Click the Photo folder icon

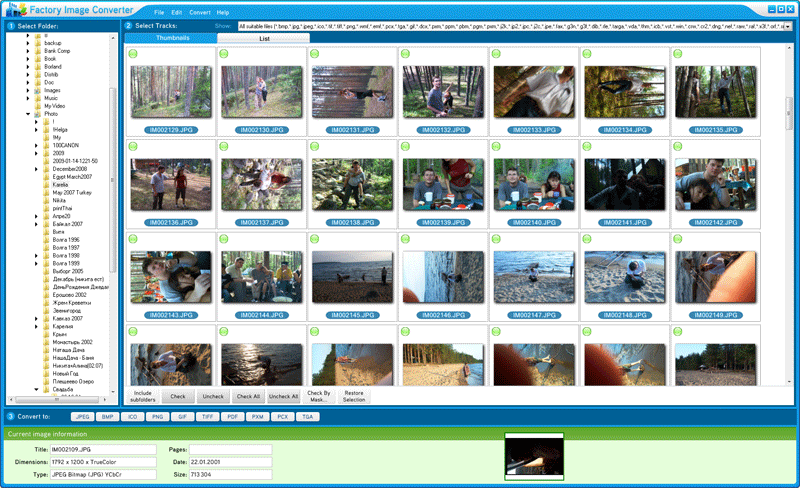(x=37, y=114)
